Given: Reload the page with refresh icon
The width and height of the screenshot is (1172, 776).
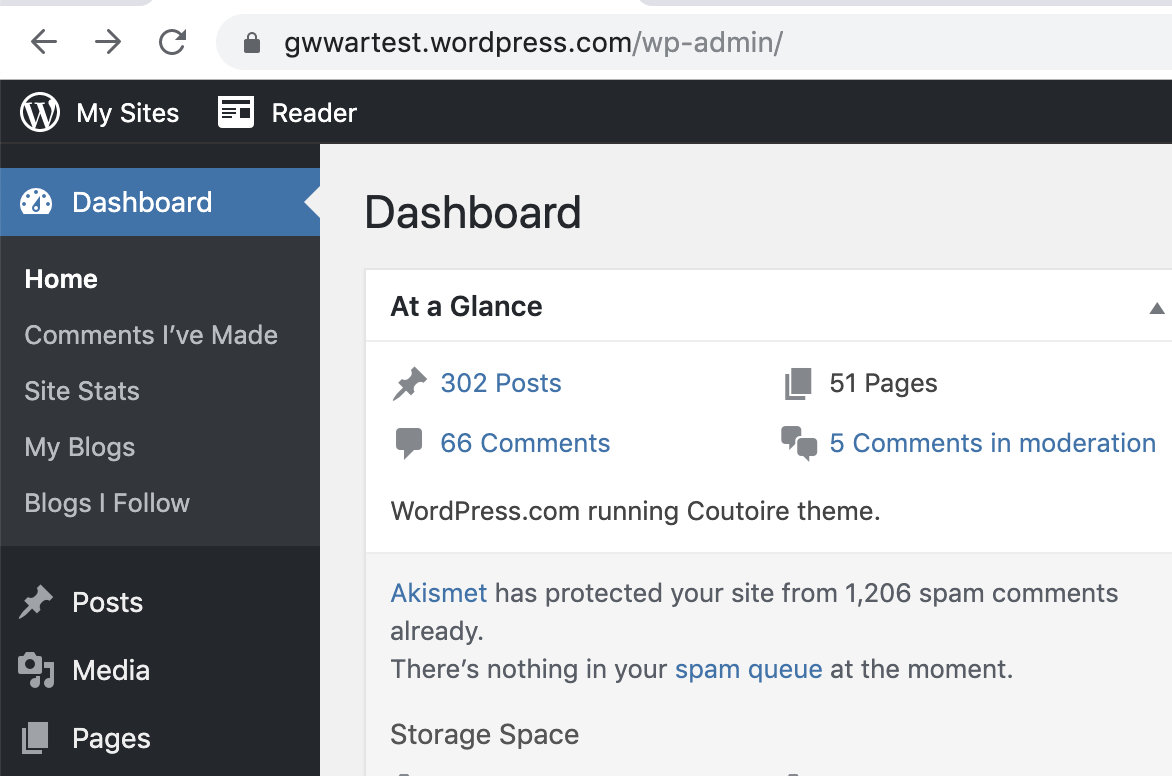Looking at the screenshot, I should (173, 42).
